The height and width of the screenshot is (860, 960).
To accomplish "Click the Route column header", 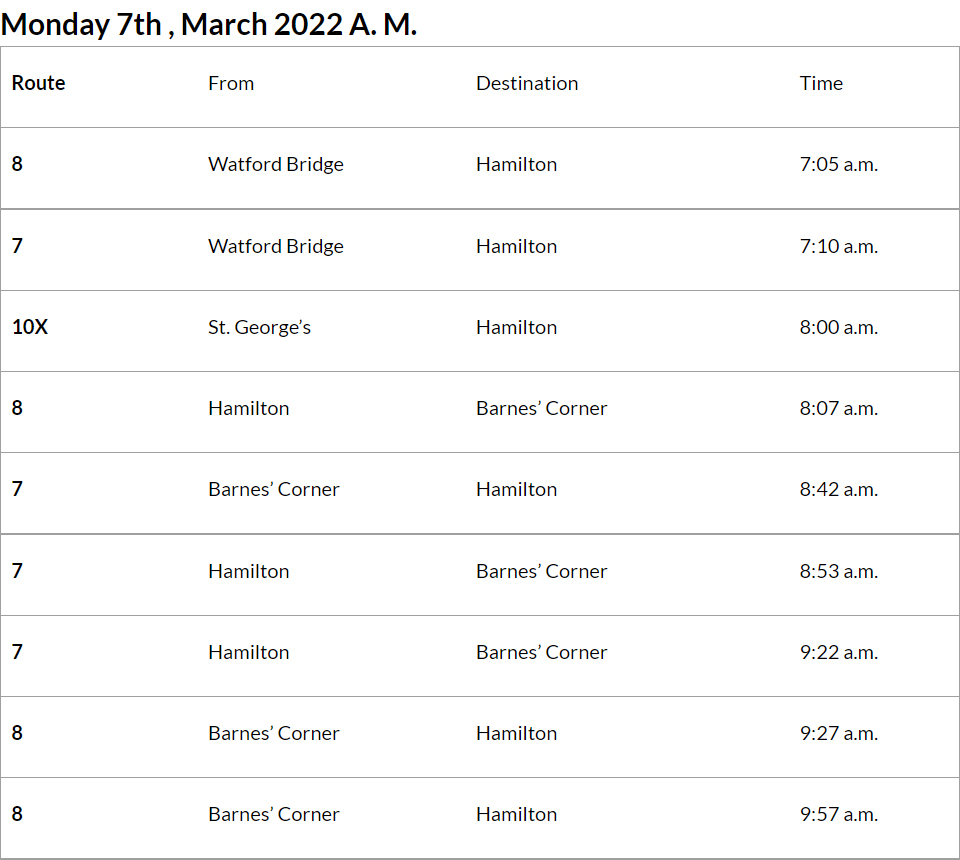I will point(39,83).
